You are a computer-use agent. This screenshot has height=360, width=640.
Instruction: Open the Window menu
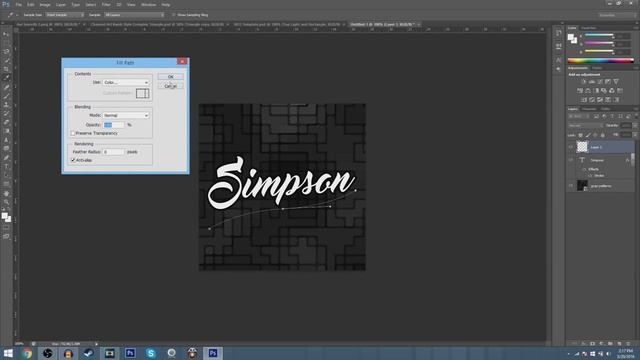point(148,5)
